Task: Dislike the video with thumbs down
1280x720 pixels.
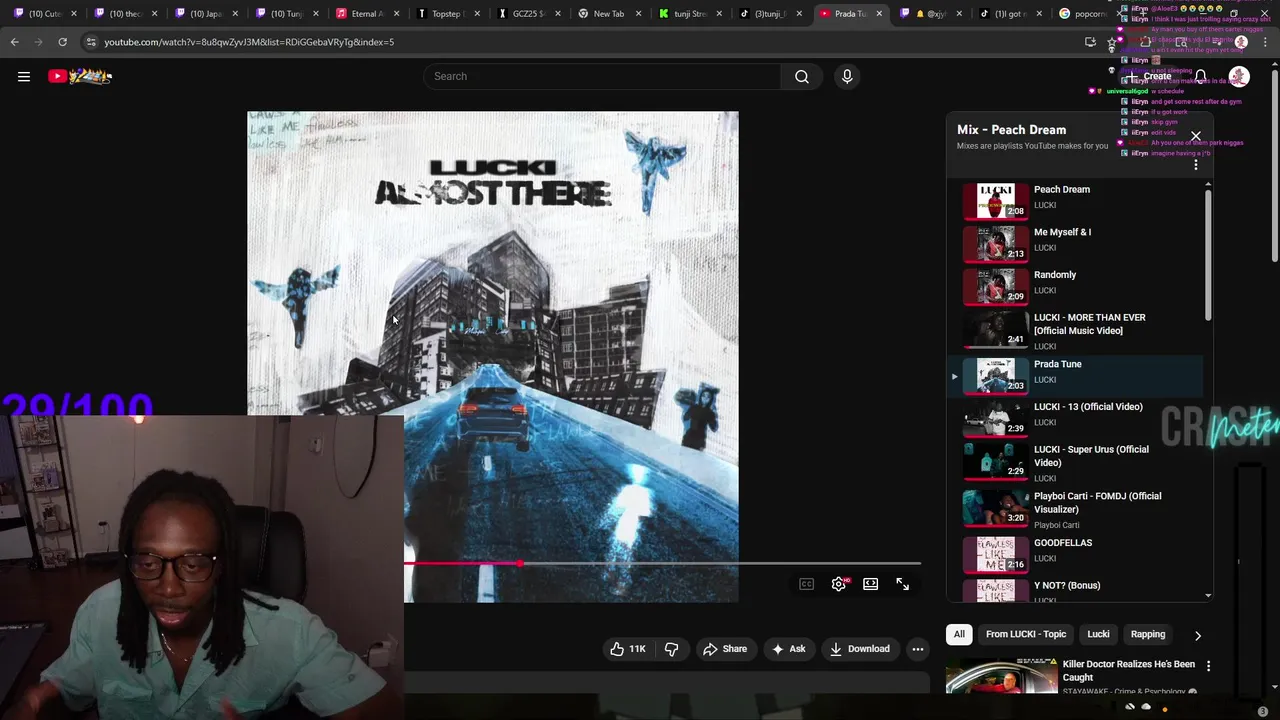Action: click(x=671, y=649)
